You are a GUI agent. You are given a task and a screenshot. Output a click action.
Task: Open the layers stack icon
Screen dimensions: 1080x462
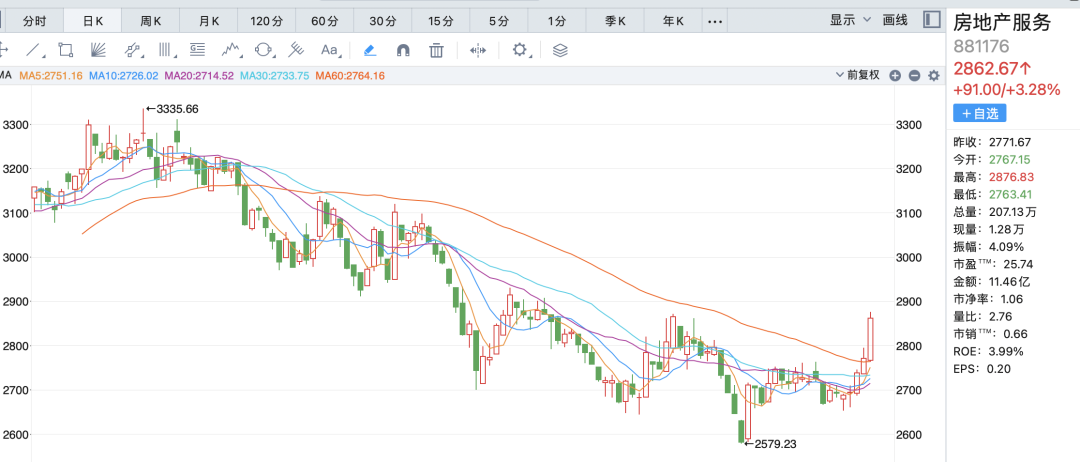coord(560,49)
